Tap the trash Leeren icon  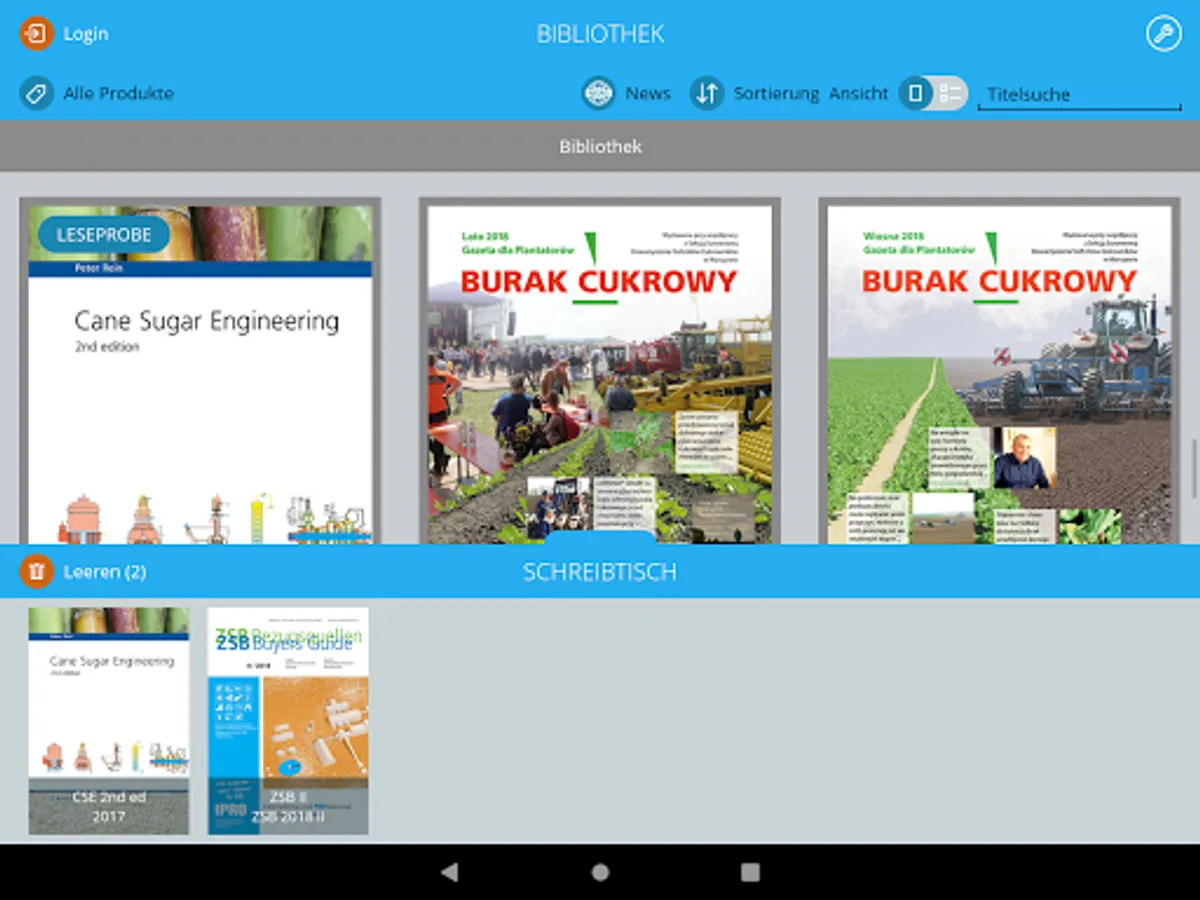pos(37,572)
